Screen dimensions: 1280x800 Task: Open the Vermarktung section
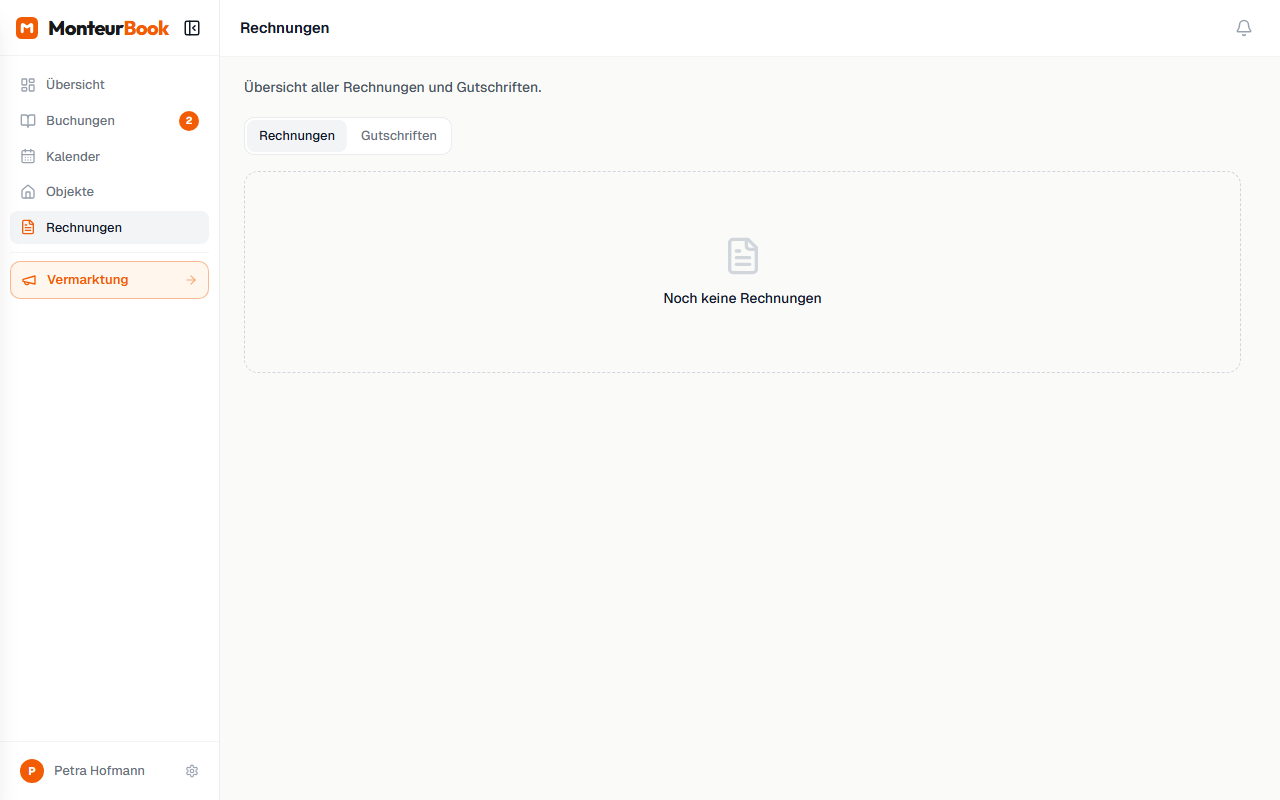pos(88,280)
